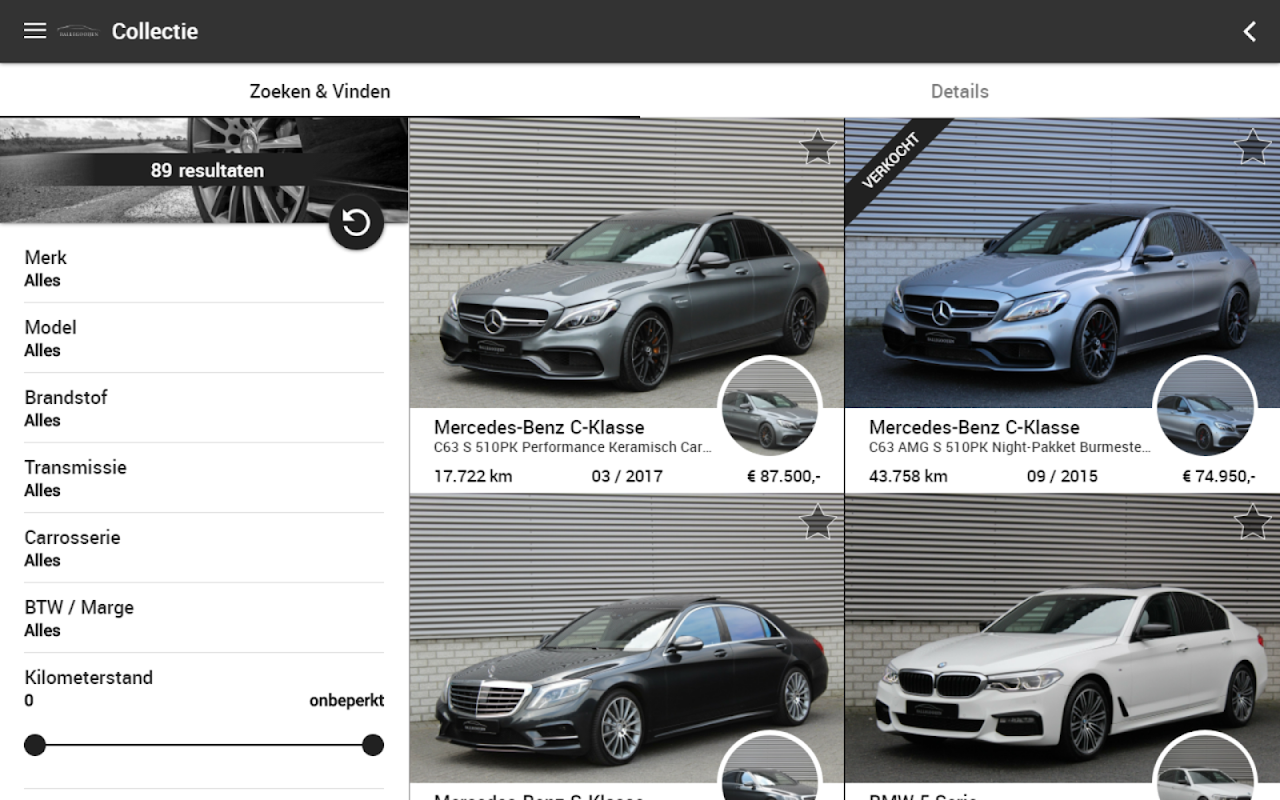Open the white BMW 5 Serie photo
Screen dimensions: 1280x800
1062,638
